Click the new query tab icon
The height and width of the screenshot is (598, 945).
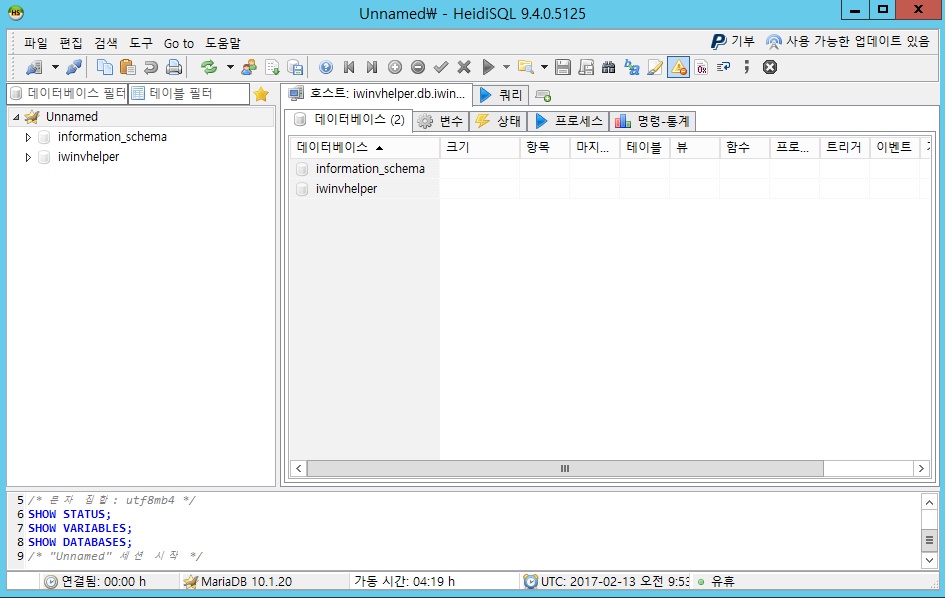click(x=543, y=95)
